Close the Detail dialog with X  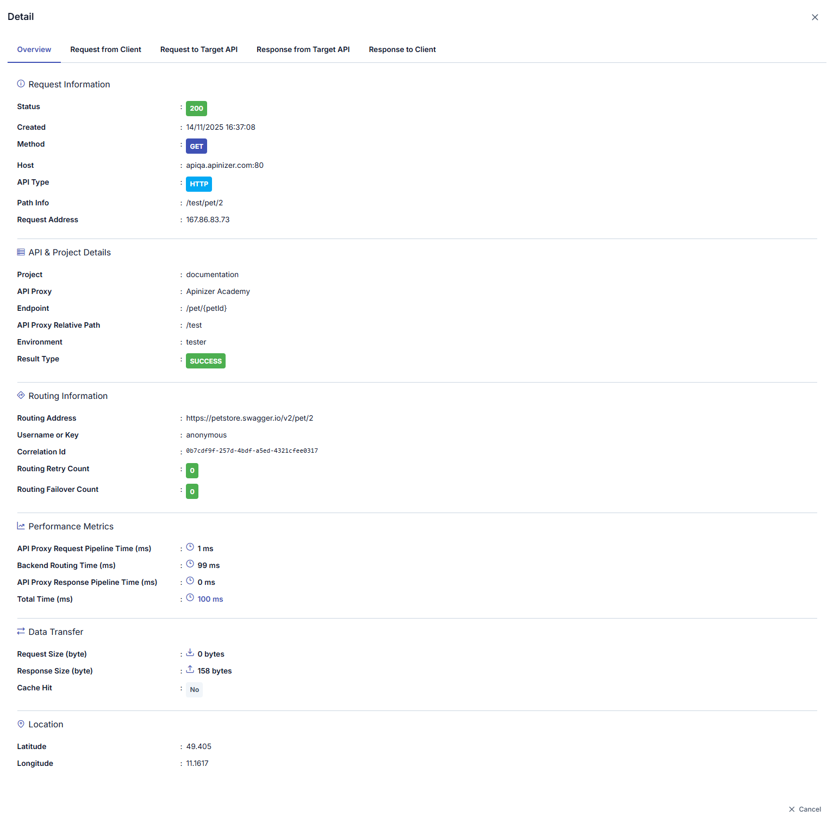point(814,17)
